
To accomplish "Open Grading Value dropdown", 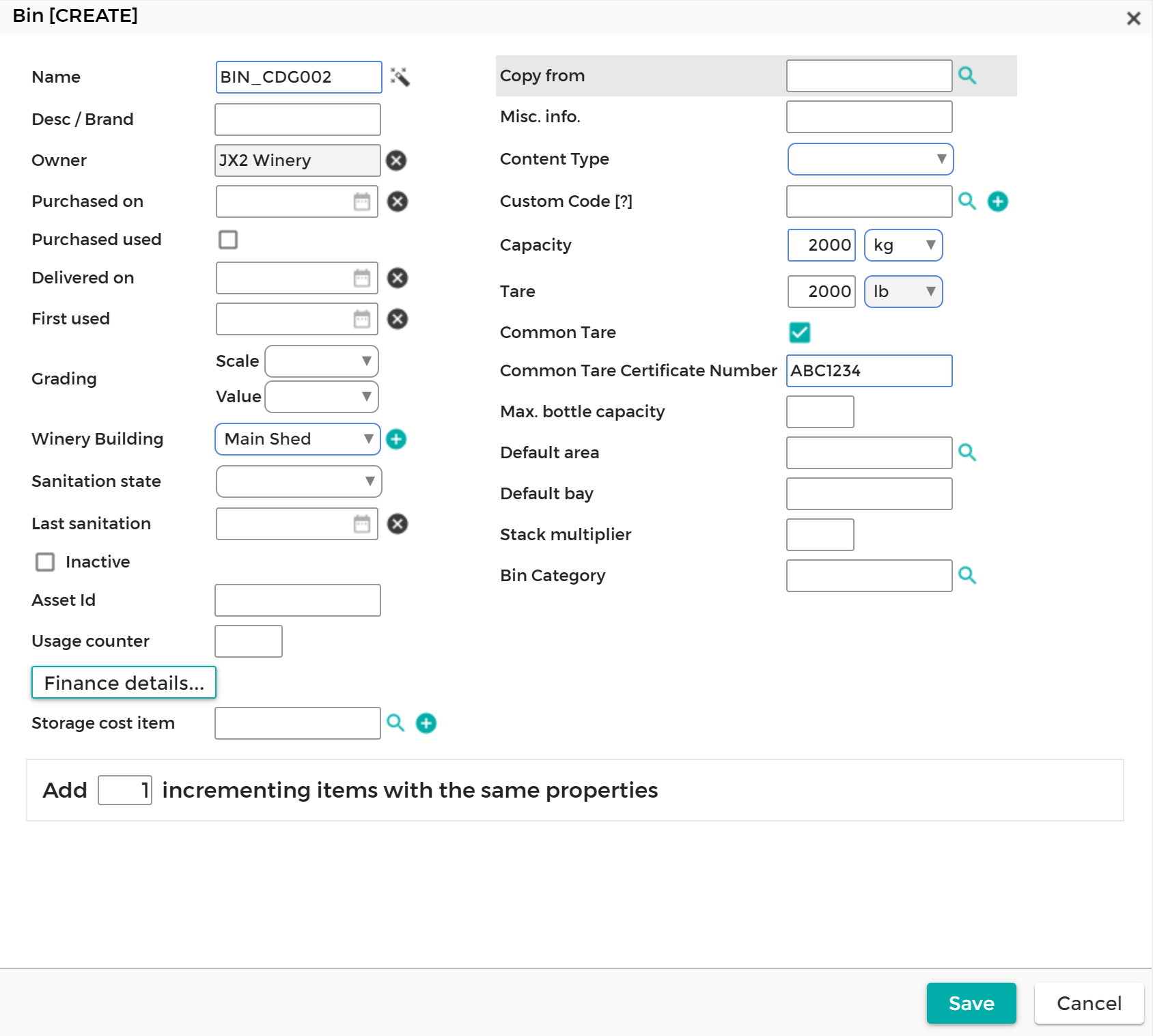I will coord(322,397).
